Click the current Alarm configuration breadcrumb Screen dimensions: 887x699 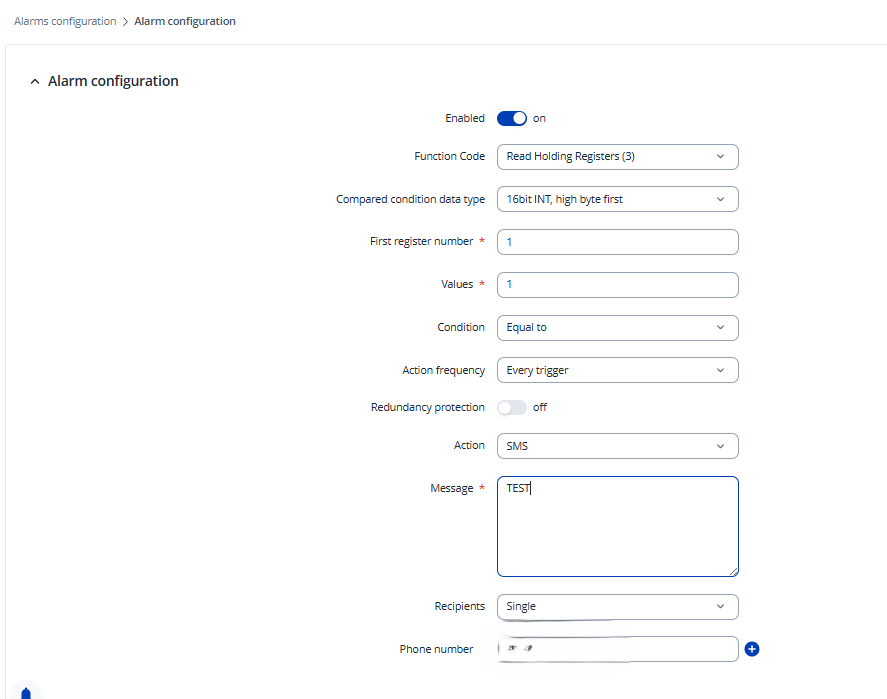pyautogui.click(x=185, y=21)
